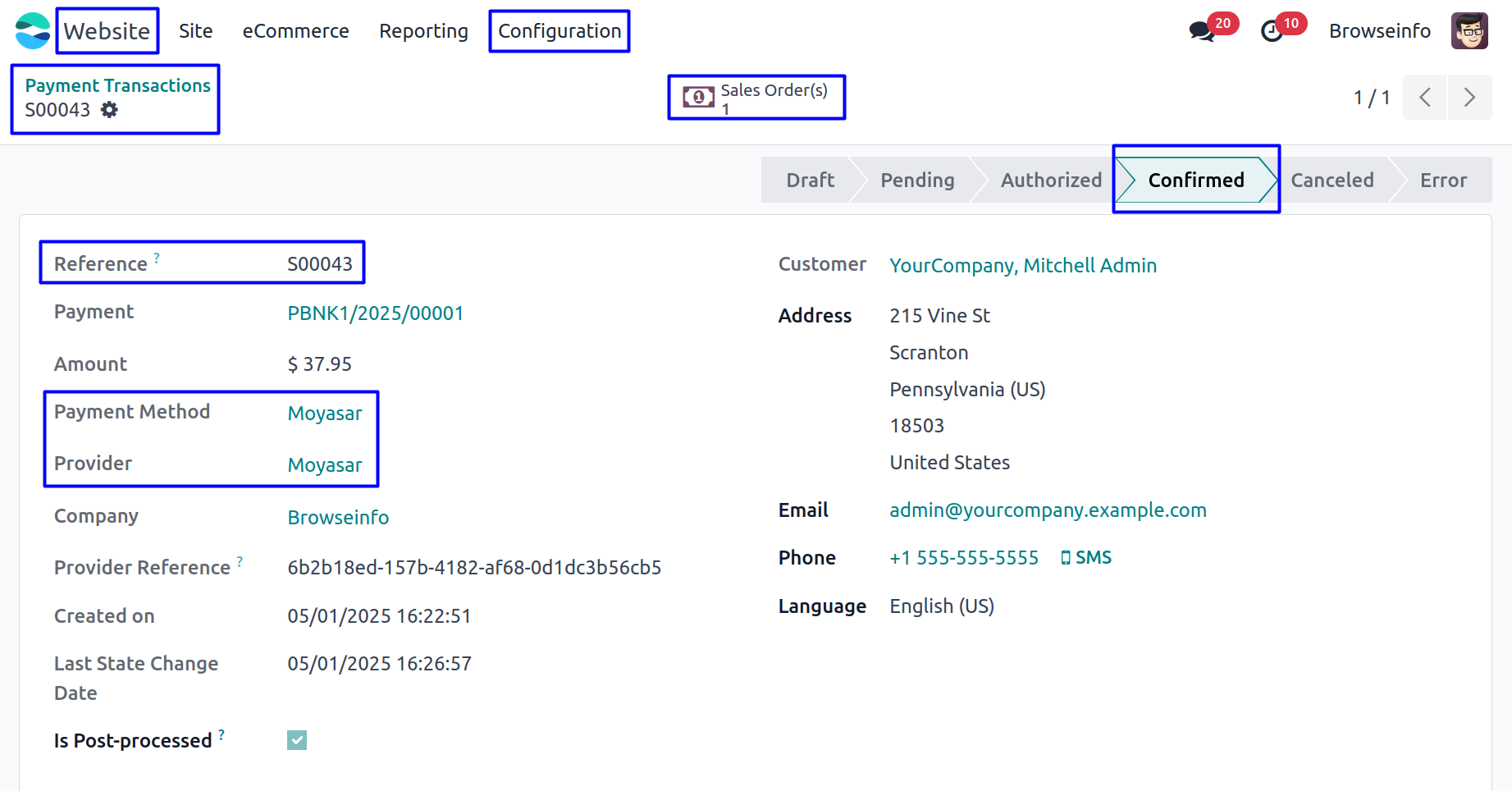
Task: Go to the previous record arrow
Action: (x=1425, y=98)
